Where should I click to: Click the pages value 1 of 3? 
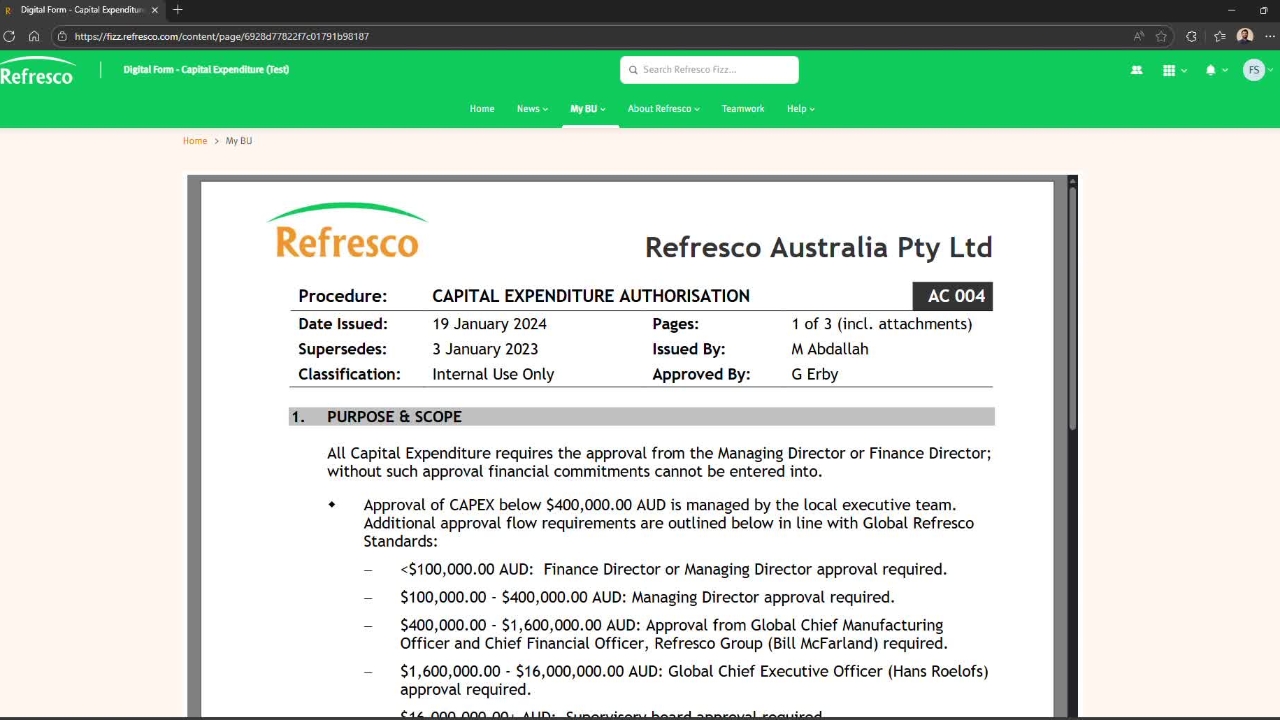pos(881,324)
